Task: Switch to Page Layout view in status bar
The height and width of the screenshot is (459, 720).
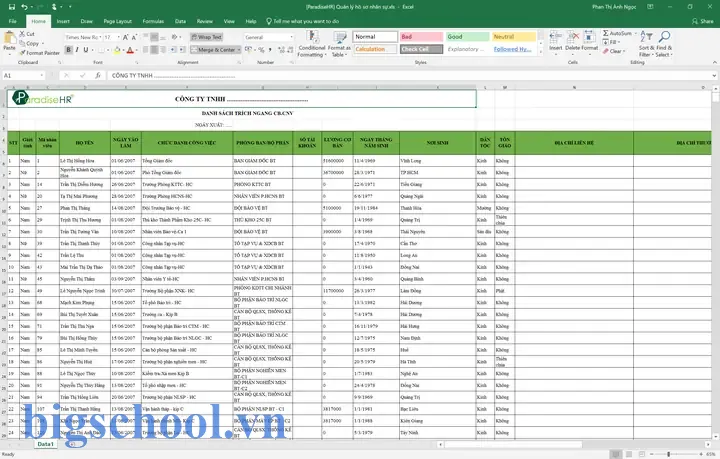Action: (629, 454)
